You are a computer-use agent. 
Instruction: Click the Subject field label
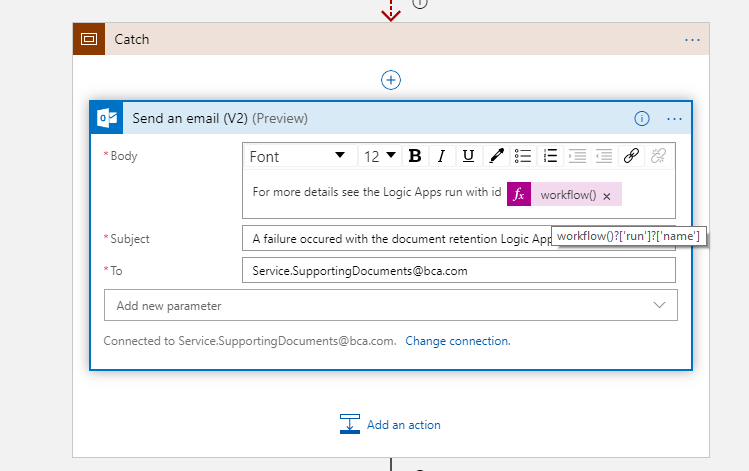129,239
